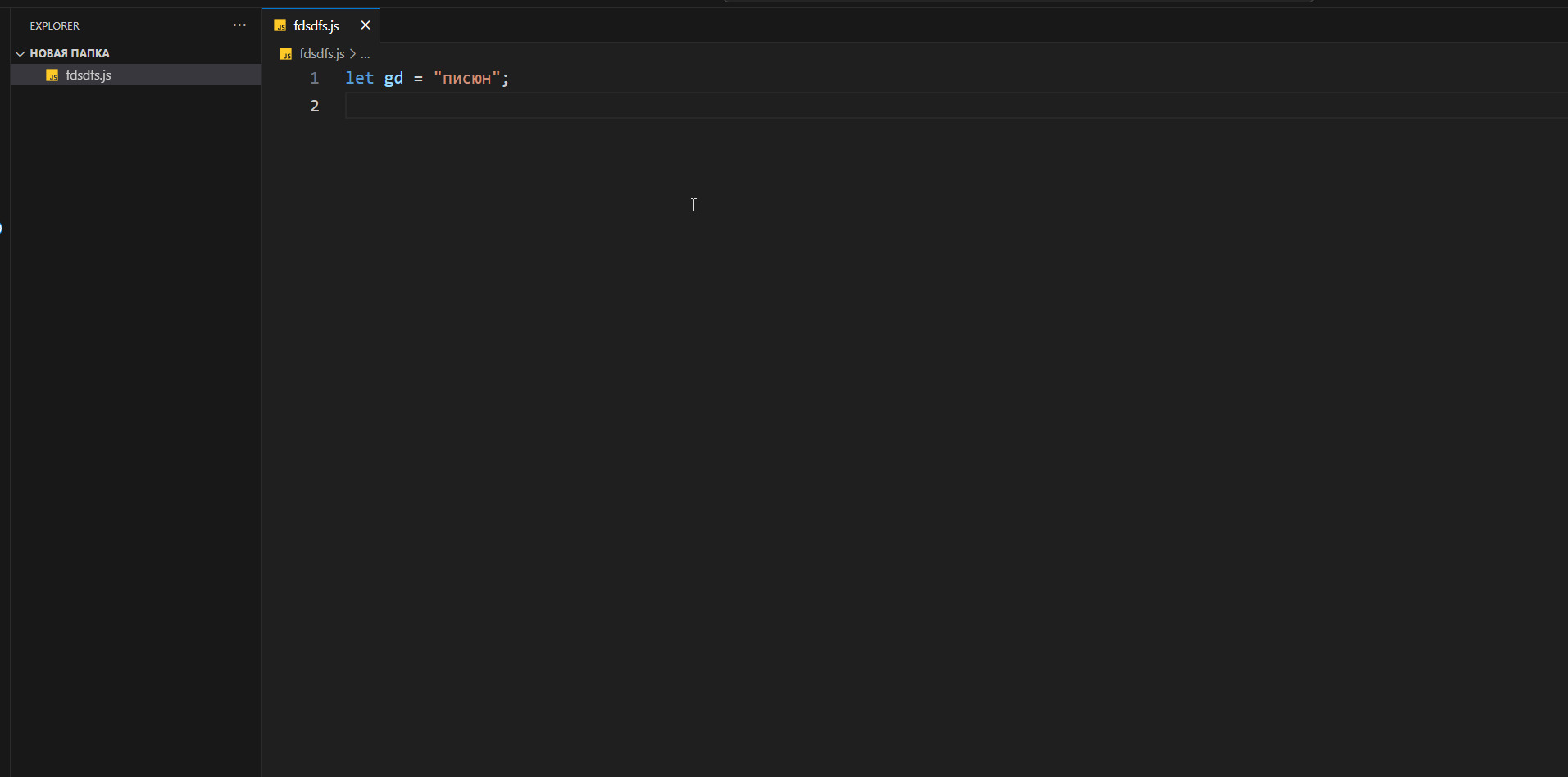Collapse the НОВАЯ ПАПКА folder chevron
Screen dimensions: 1568x777
(20, 53)
